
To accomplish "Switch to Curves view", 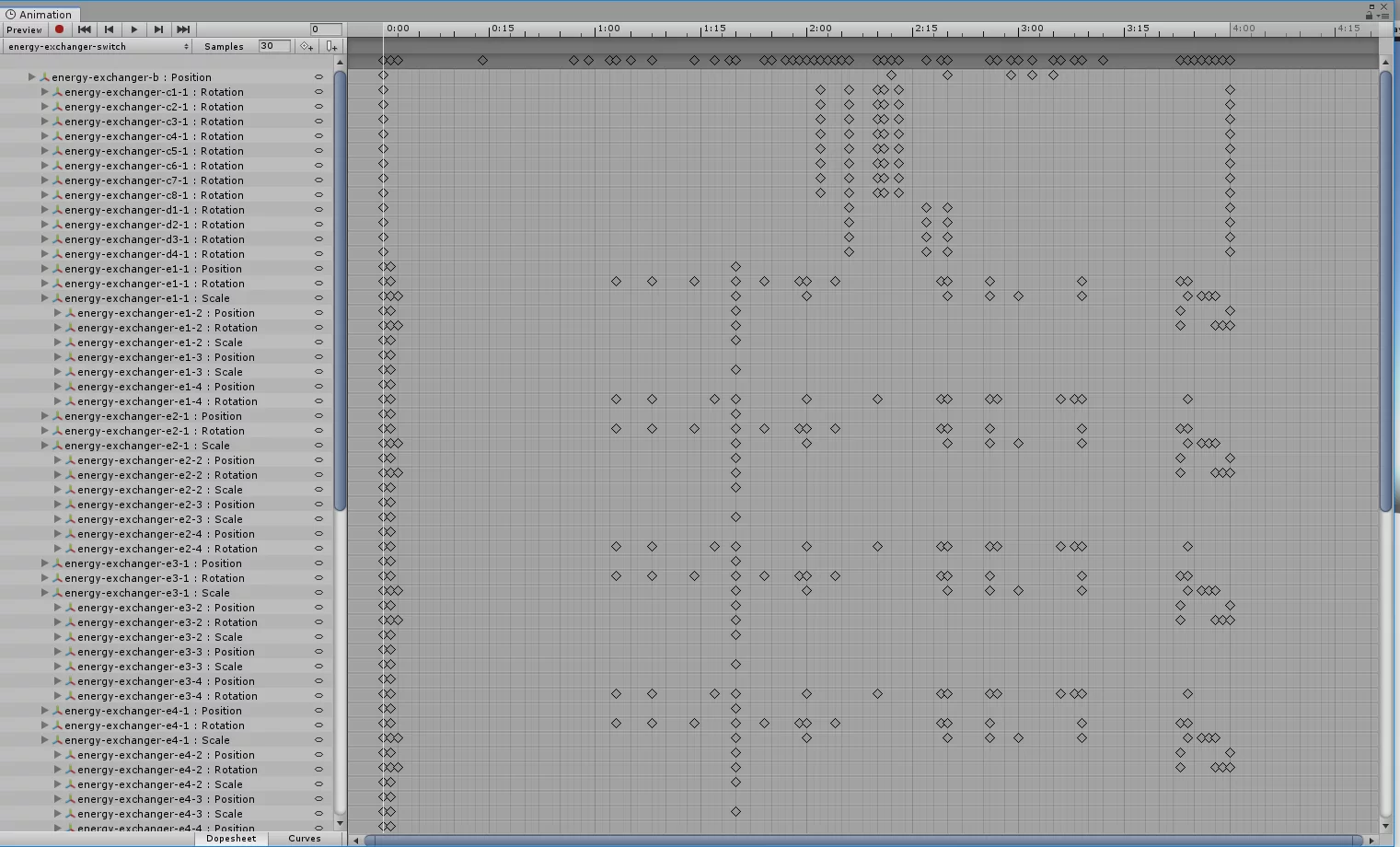I will [x=305, y=839].
